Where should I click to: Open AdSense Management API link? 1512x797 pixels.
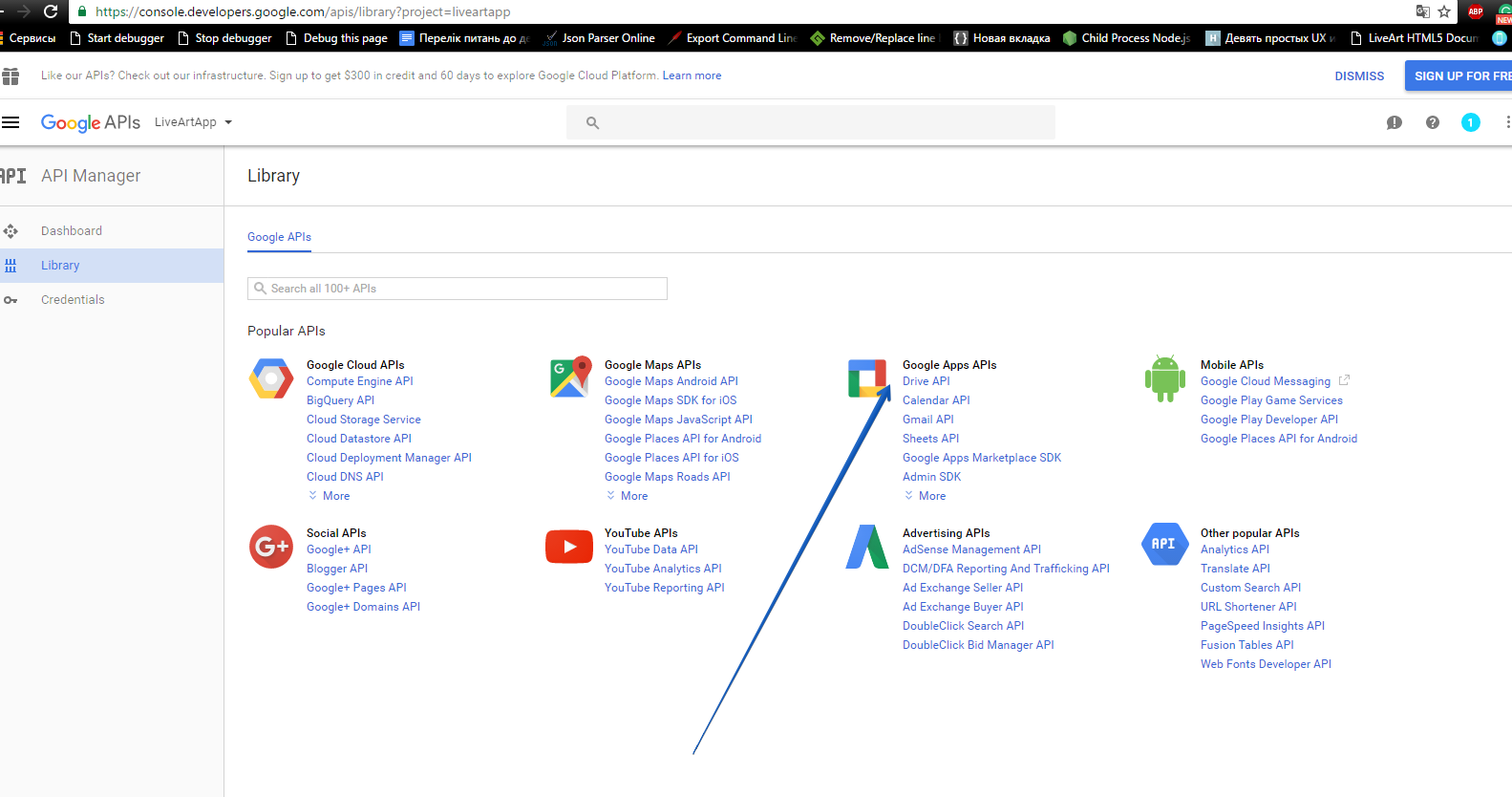click(971, 549)
